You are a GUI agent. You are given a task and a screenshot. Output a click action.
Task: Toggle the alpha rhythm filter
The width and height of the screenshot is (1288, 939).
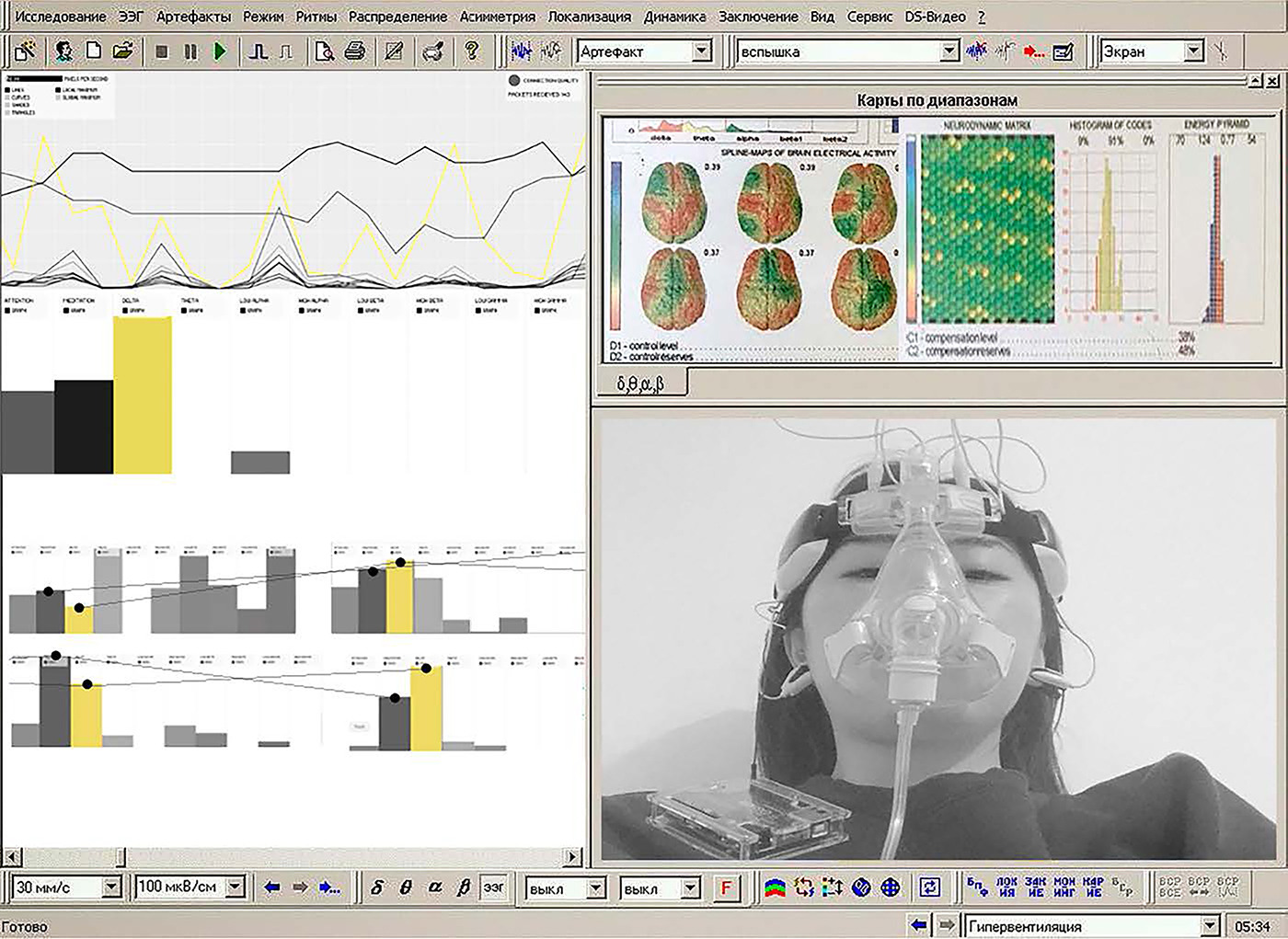point(435,887)
